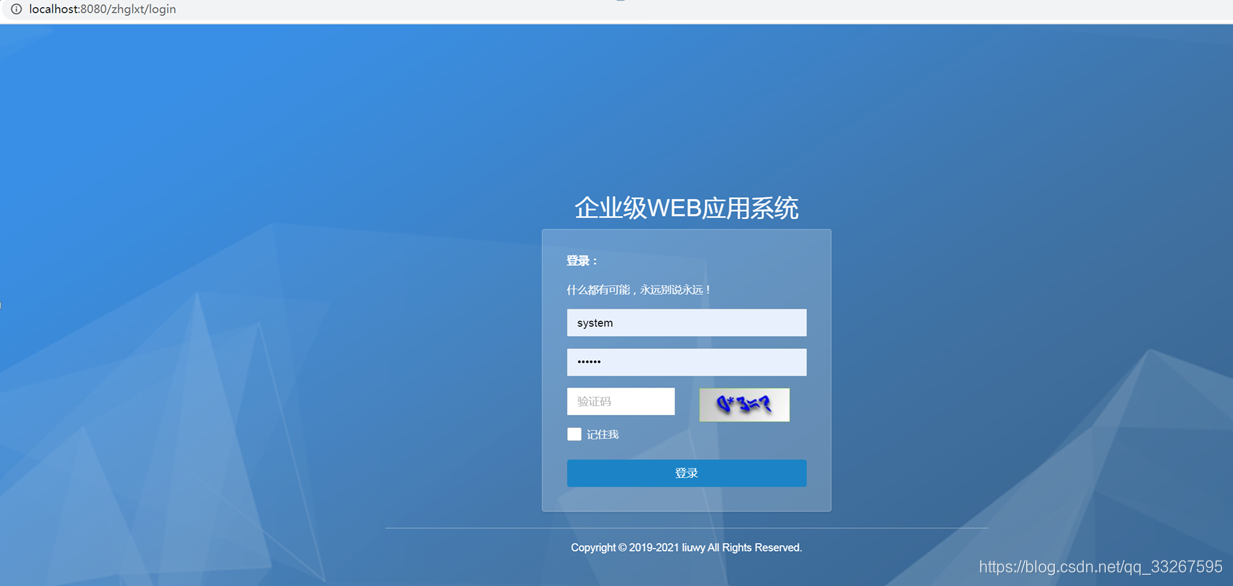Click the site information icon in address bar
The width and height of the screenshot is (1233, 586).
(x=16, y=9)
